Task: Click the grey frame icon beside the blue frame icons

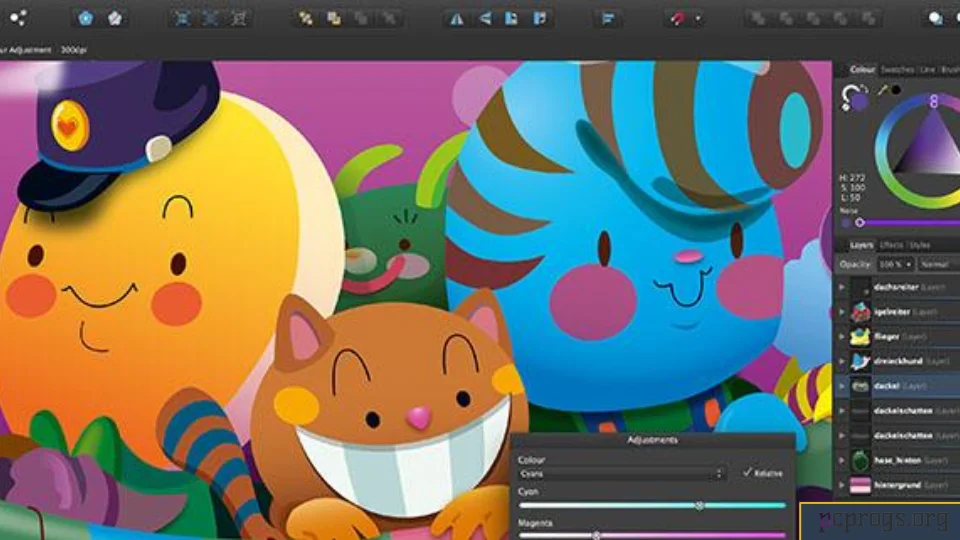Action: tap(239, 18)
